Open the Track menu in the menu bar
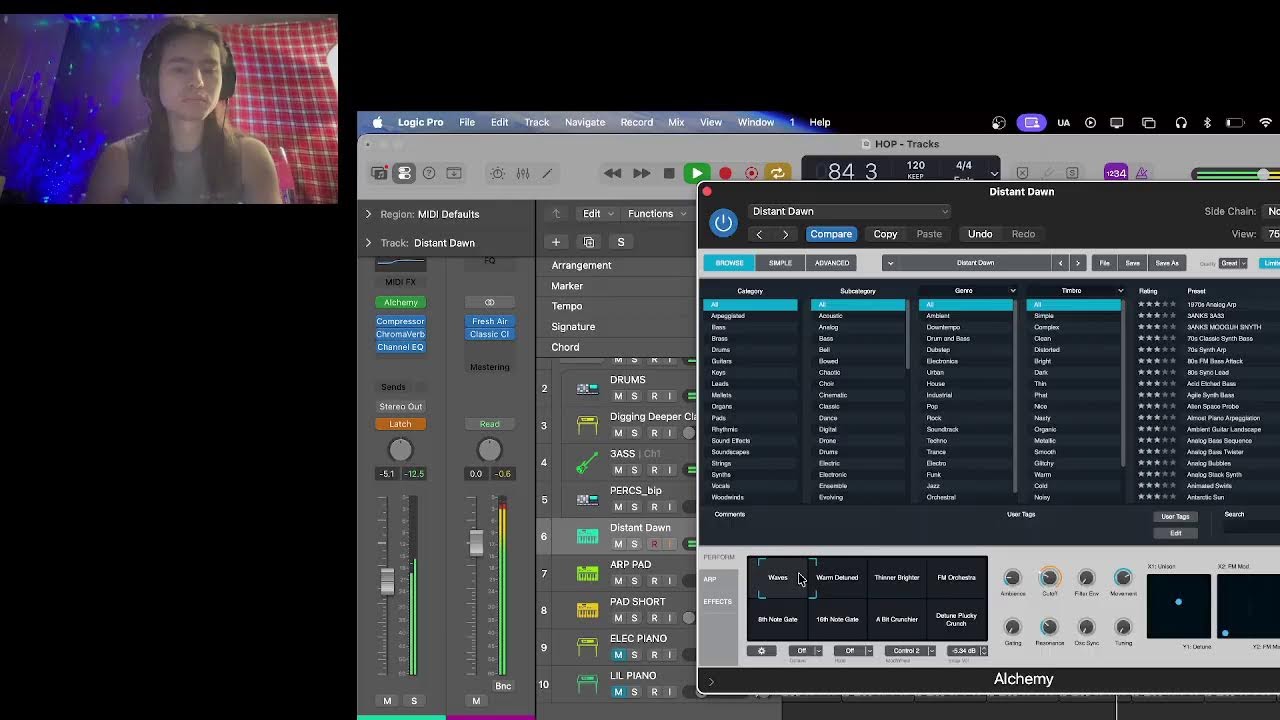 click(x=537, y=122)
